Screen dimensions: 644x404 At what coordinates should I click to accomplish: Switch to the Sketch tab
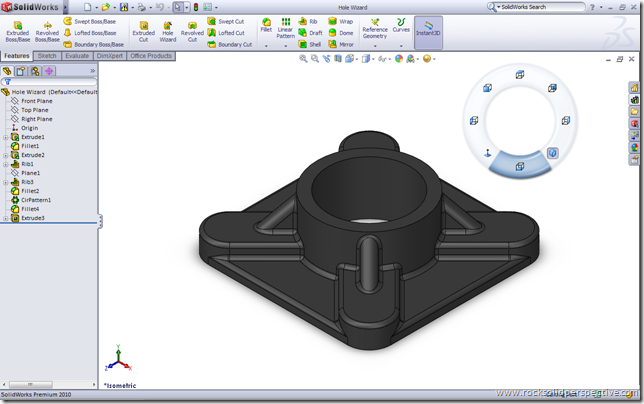47,56
